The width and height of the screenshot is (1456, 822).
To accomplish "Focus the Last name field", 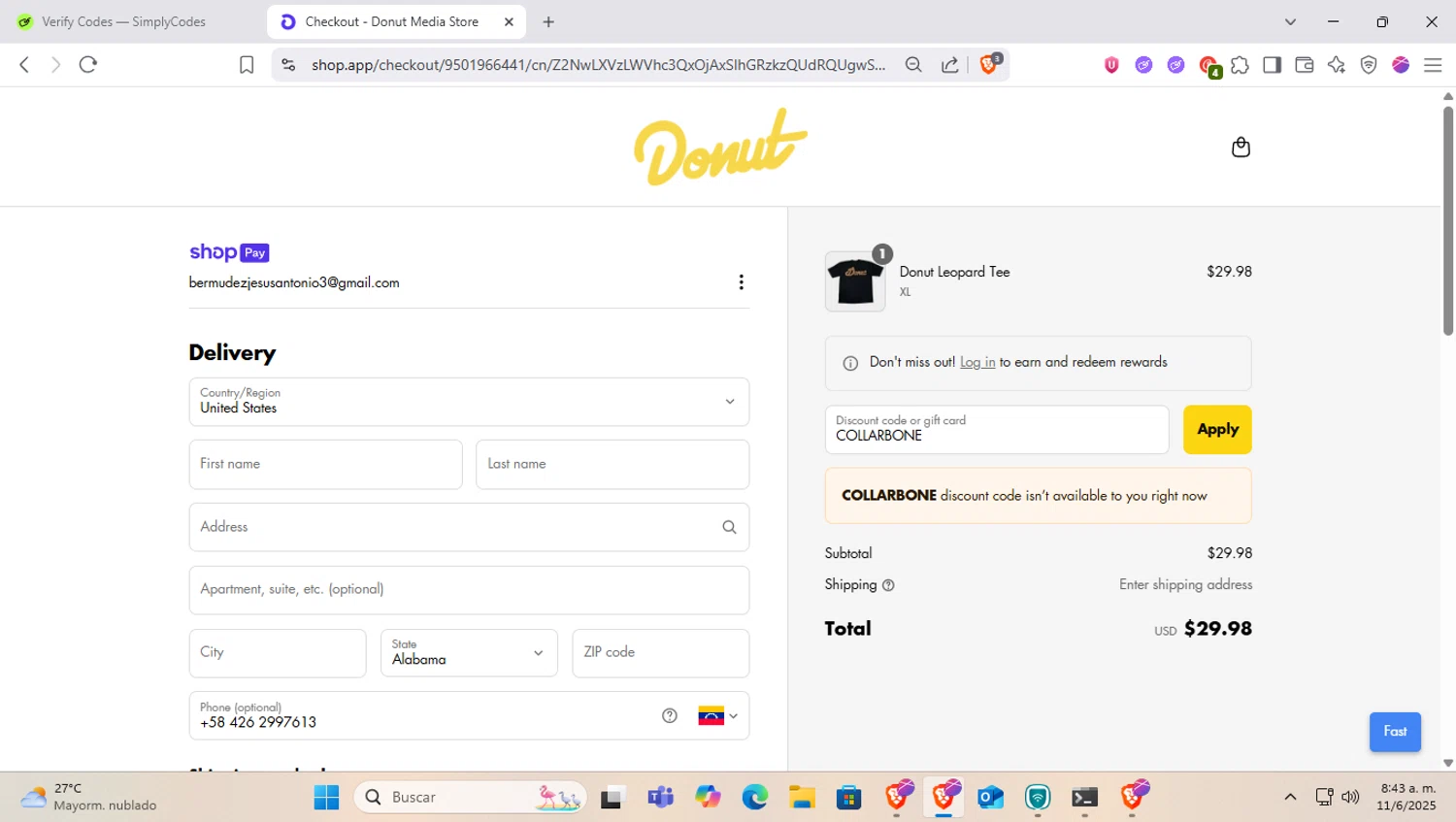I will [612, 465].
